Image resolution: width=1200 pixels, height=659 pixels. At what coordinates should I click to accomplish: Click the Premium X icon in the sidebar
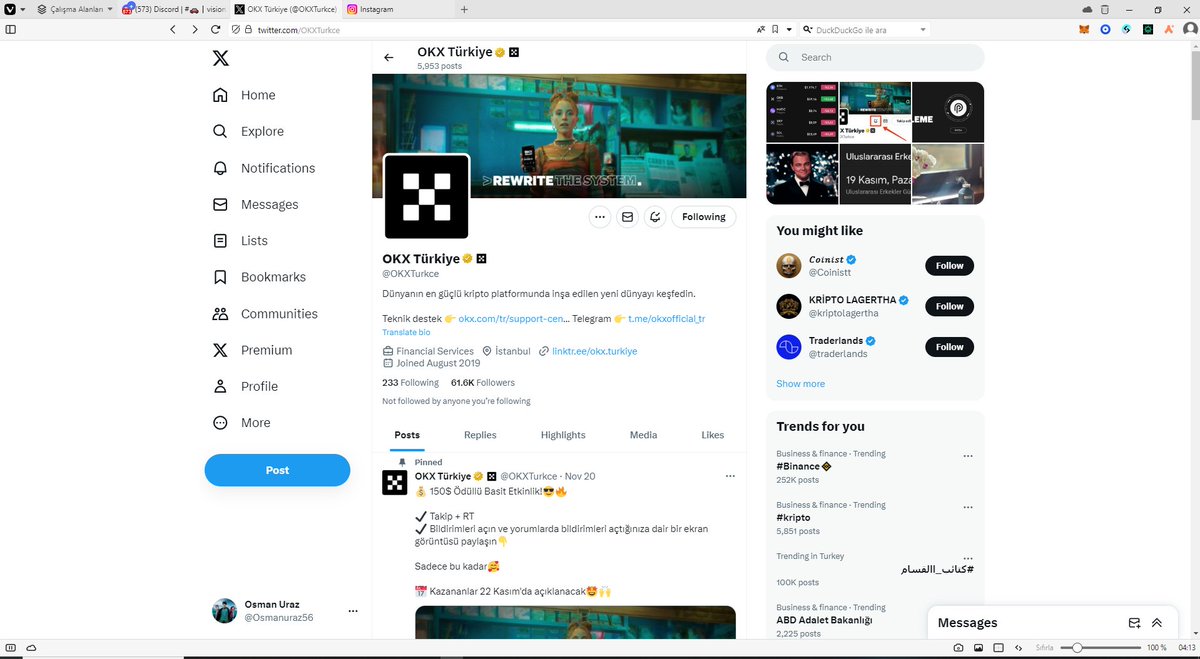pyautogui.click(x=221, y=350)
